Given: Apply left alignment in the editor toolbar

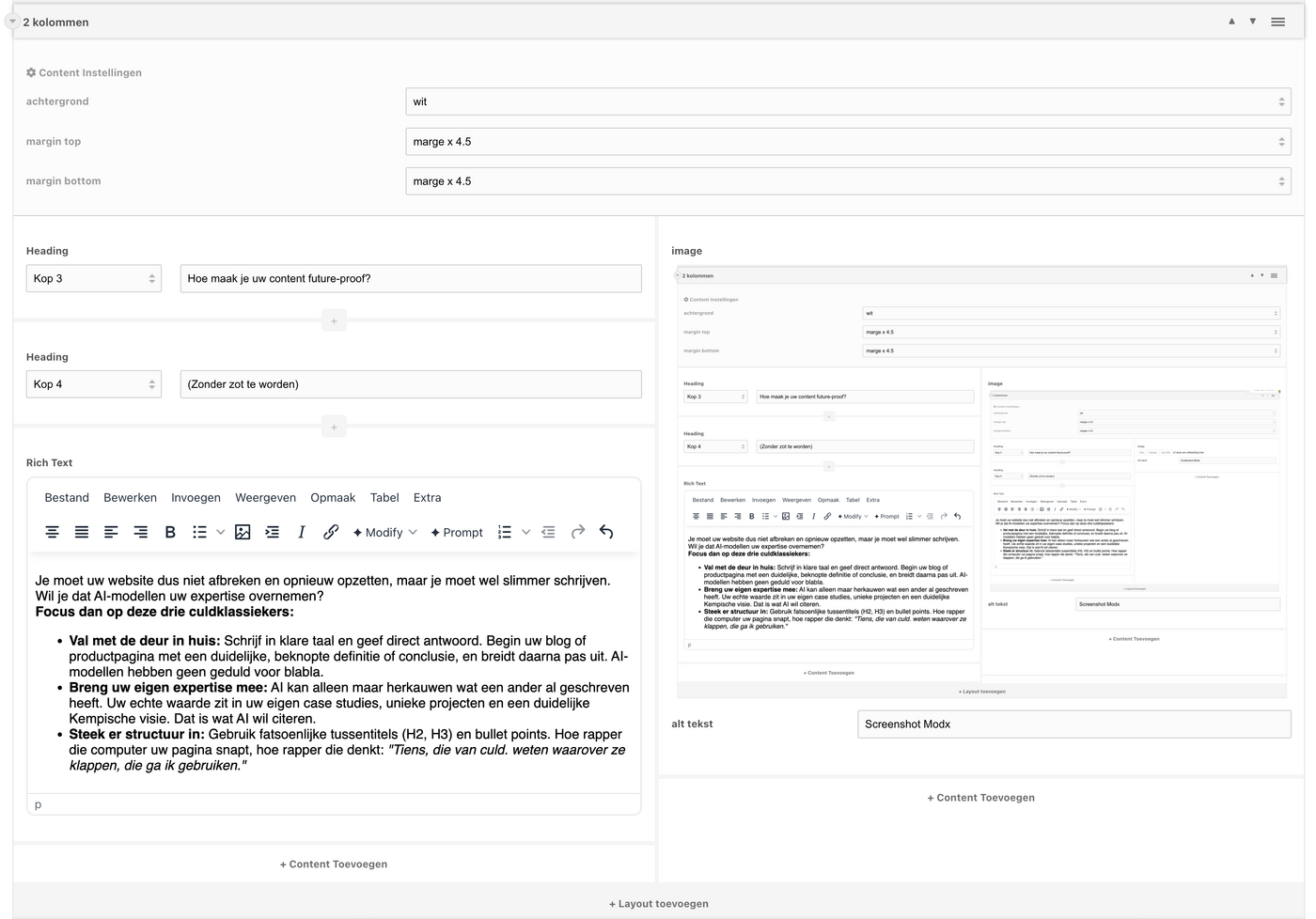Looking at the screenshot, I should point(111,532).
